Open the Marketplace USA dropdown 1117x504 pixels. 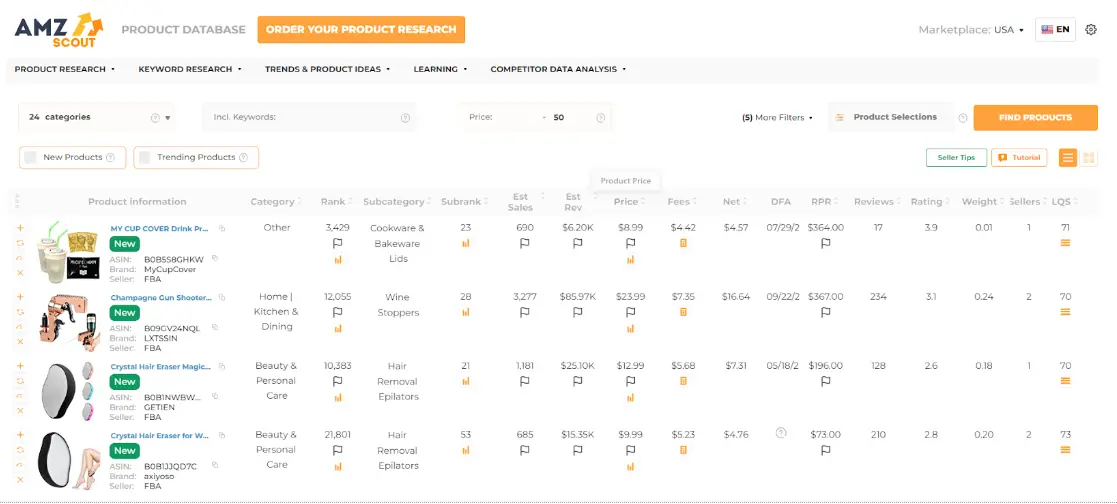click(x=971, y=30)
